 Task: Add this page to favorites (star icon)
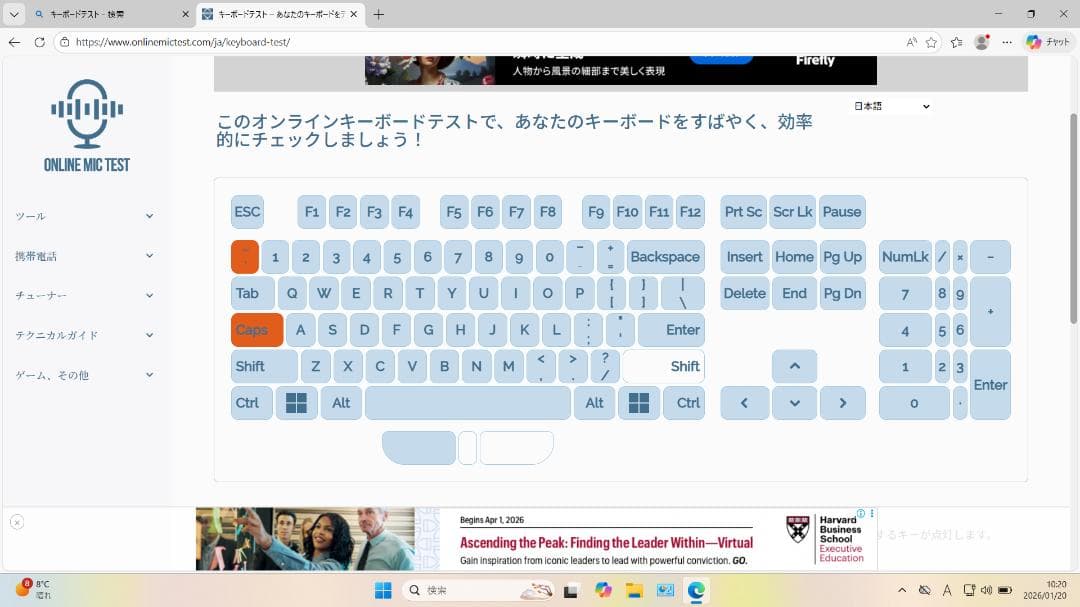point(931,42)
